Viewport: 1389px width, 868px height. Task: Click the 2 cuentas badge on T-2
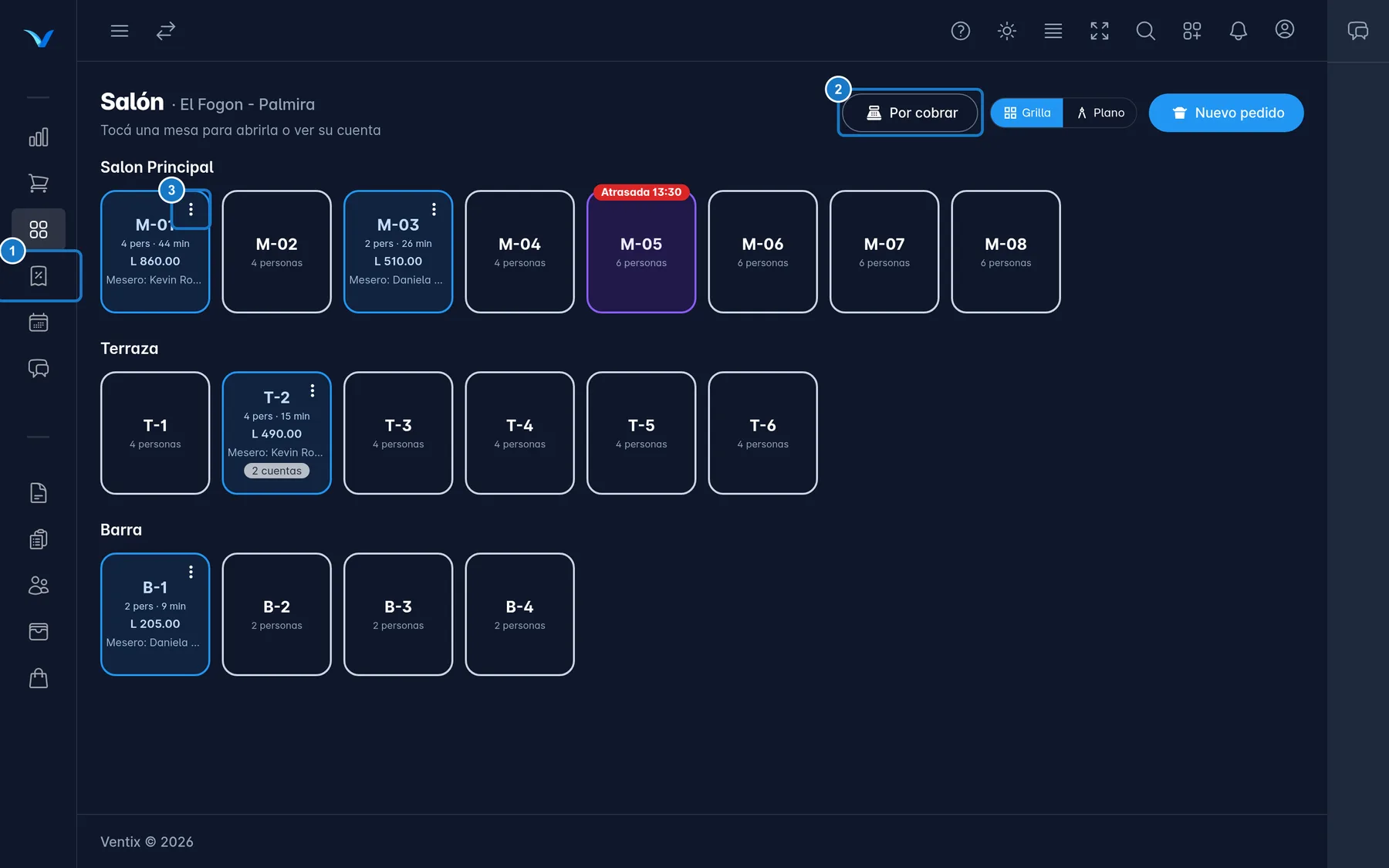coord(277,471)
